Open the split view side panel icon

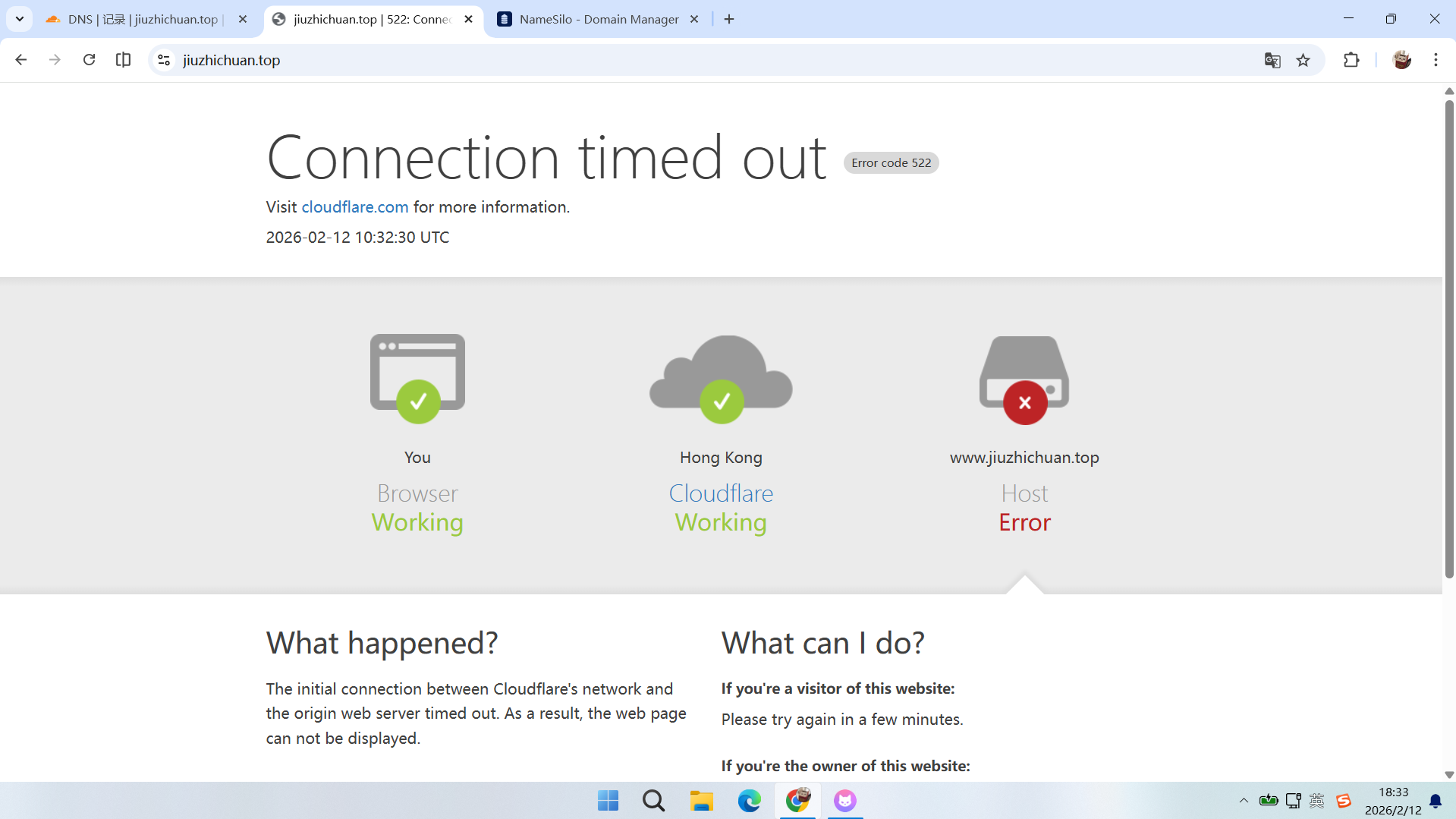point(123,60)
